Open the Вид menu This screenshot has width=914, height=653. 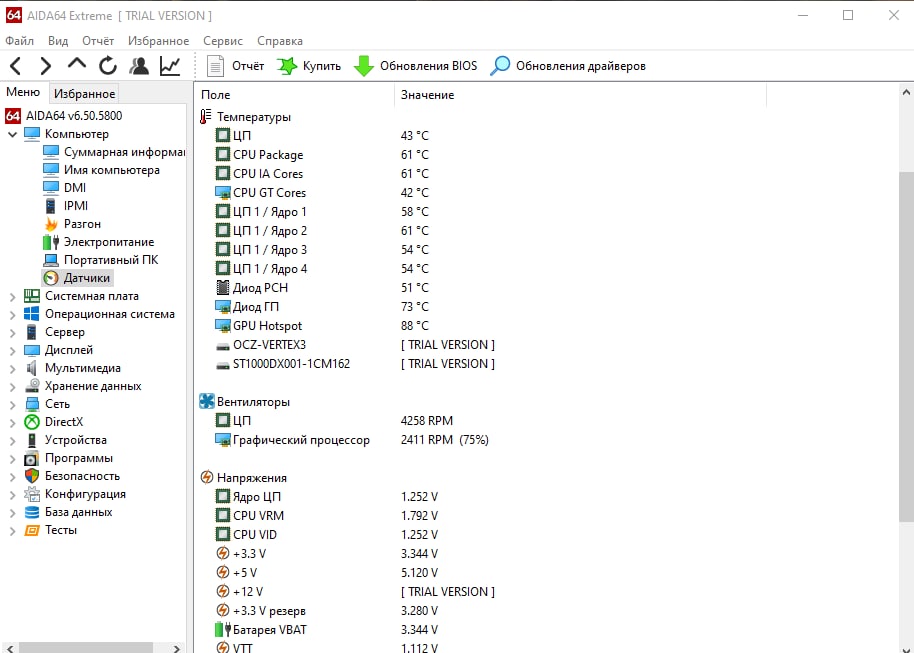(58, 41)
